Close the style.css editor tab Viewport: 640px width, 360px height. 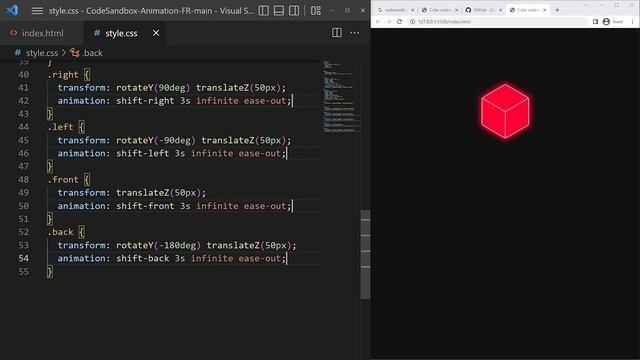(156, 33)
